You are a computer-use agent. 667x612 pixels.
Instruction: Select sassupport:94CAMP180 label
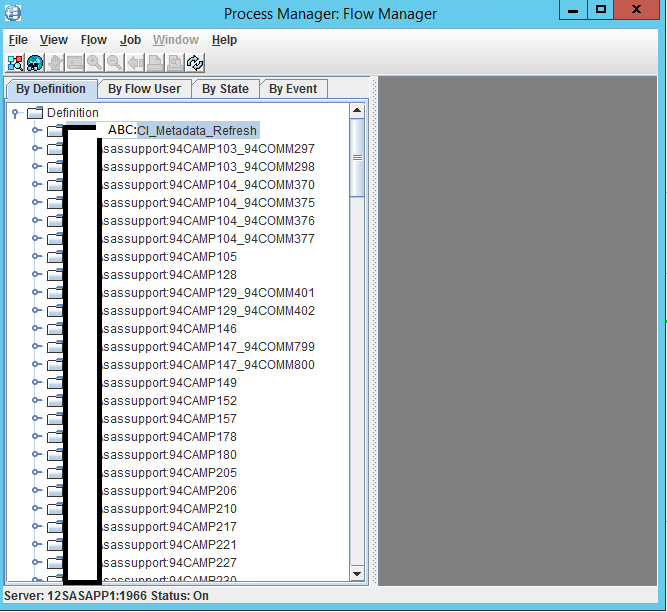tap(170, 455)
